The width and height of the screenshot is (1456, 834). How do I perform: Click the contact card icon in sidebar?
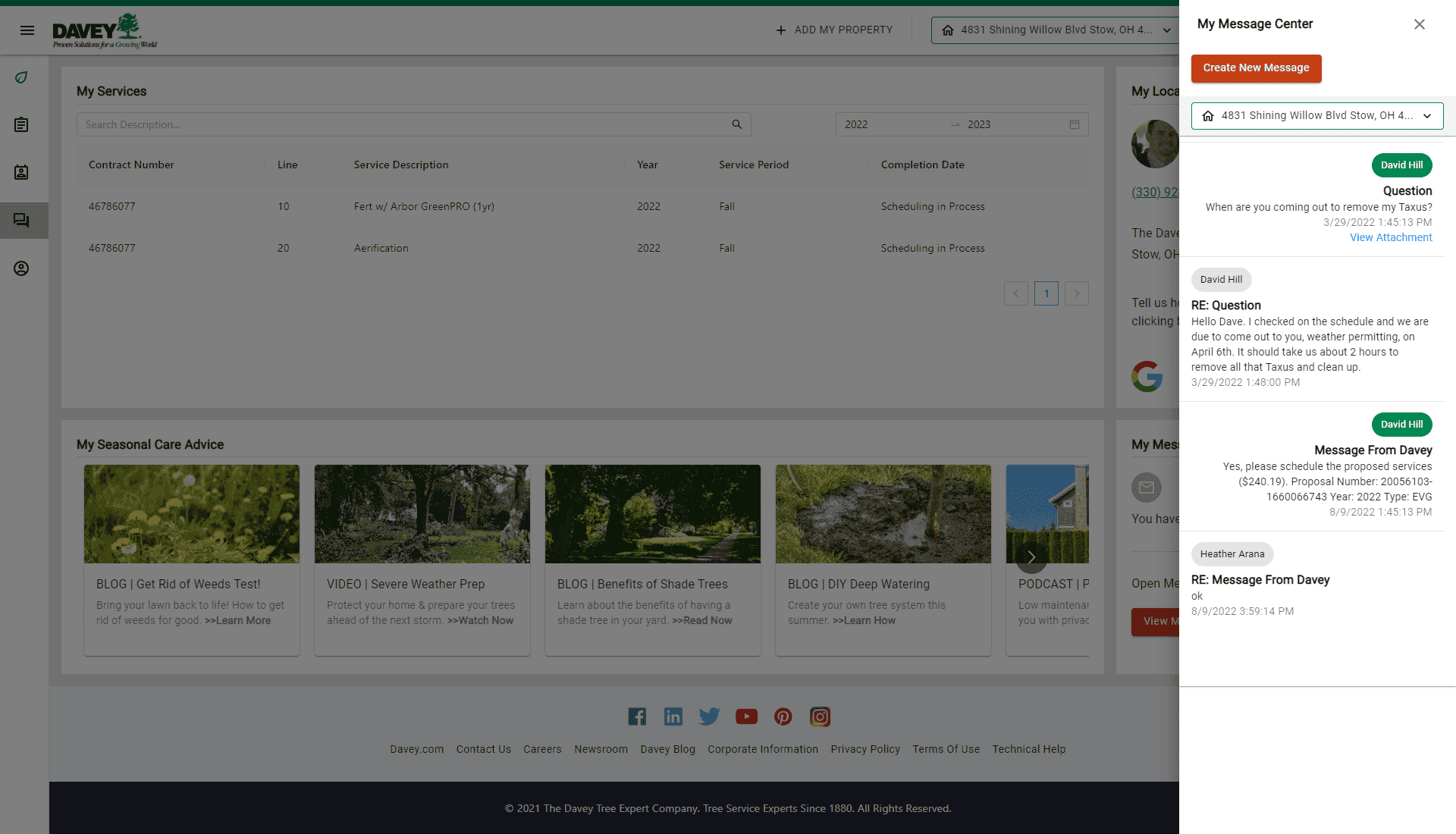pos(22,172)
